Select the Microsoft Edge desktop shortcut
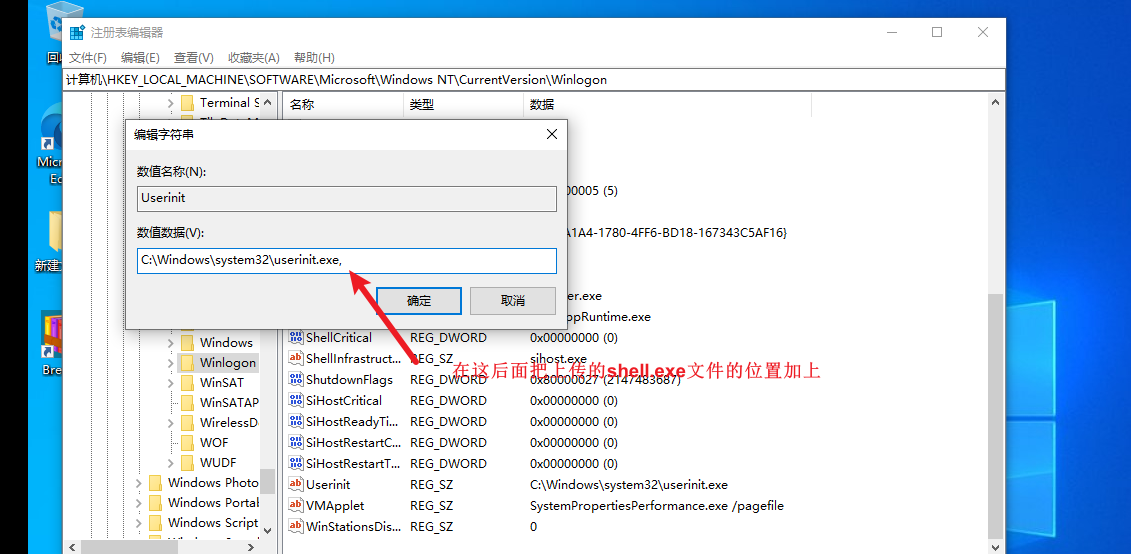The image size is (1131, 554). click(x=52, y=144)
